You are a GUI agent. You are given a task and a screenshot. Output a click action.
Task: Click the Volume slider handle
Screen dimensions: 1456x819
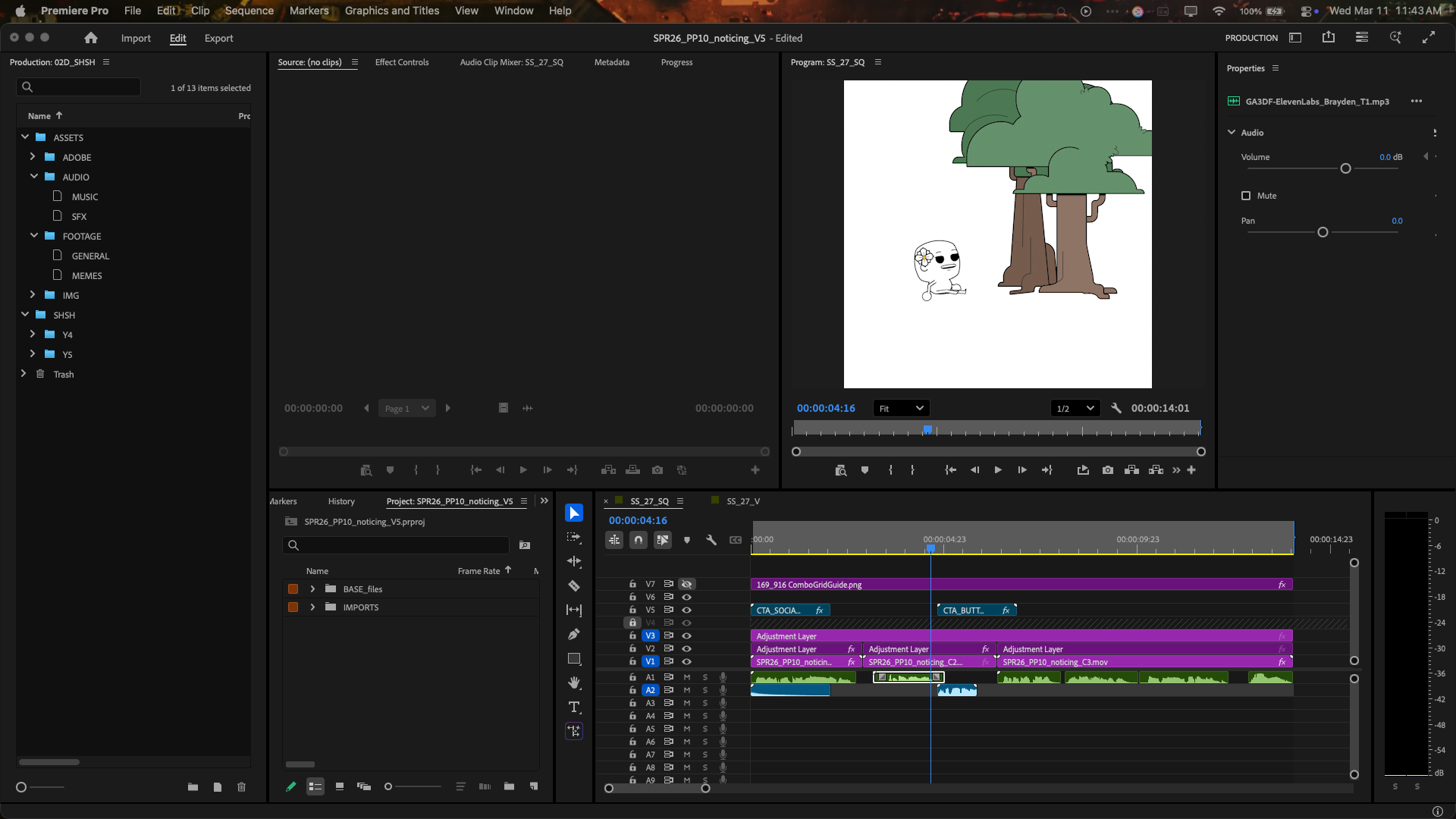pos(1345,168)
